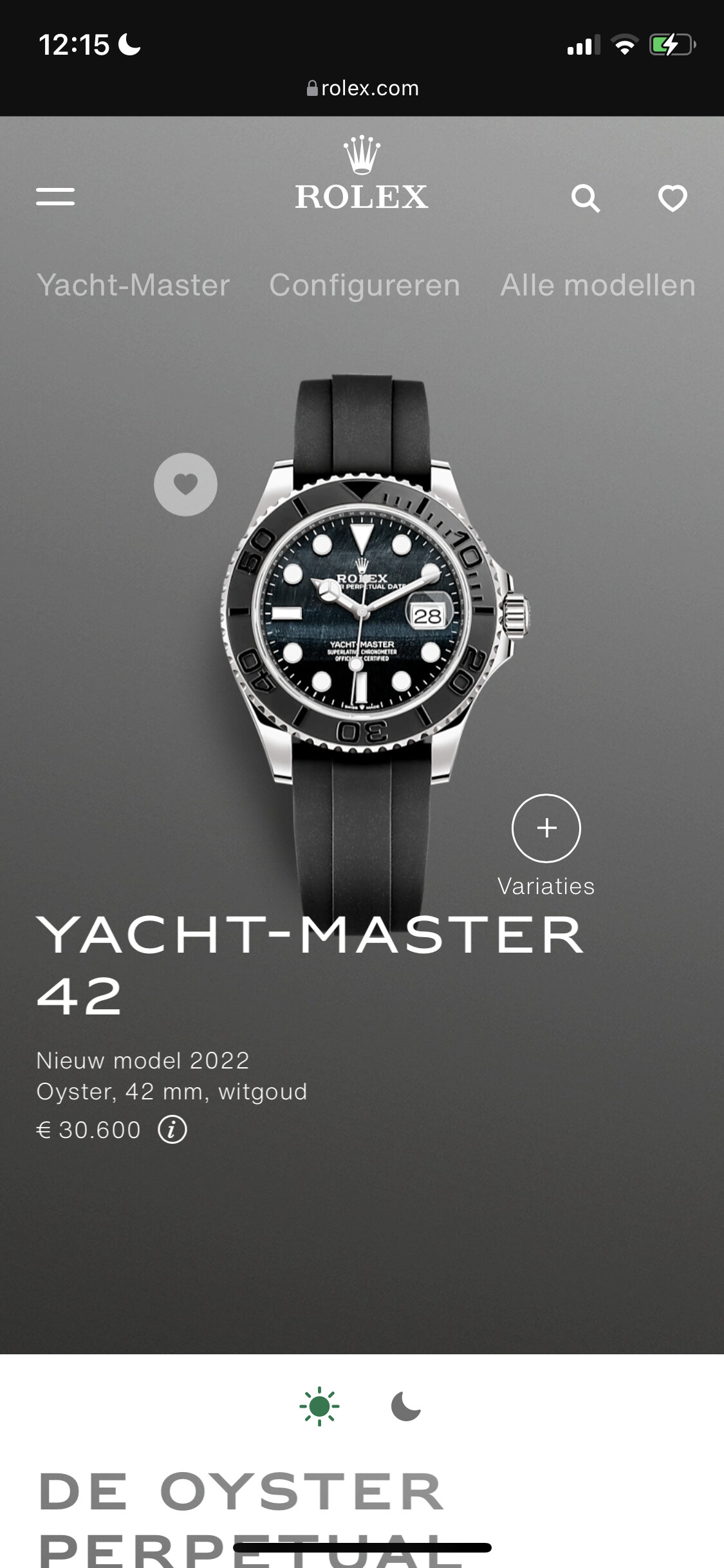The height and width of the screenshot is (1568, 724).
Task: Tap the home indicator bar
Action: (x=362, y=1547)
